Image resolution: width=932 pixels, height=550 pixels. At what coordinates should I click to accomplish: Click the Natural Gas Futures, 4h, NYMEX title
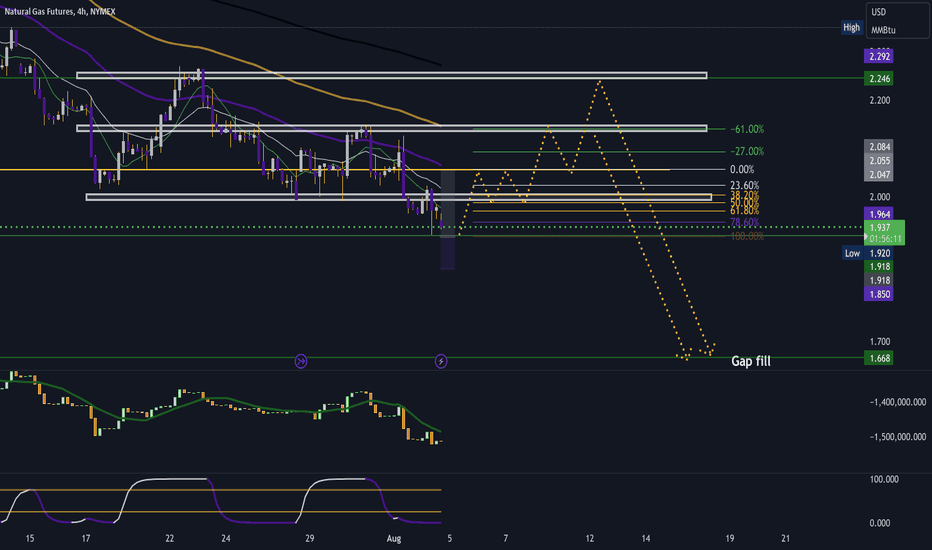[60, 11]
